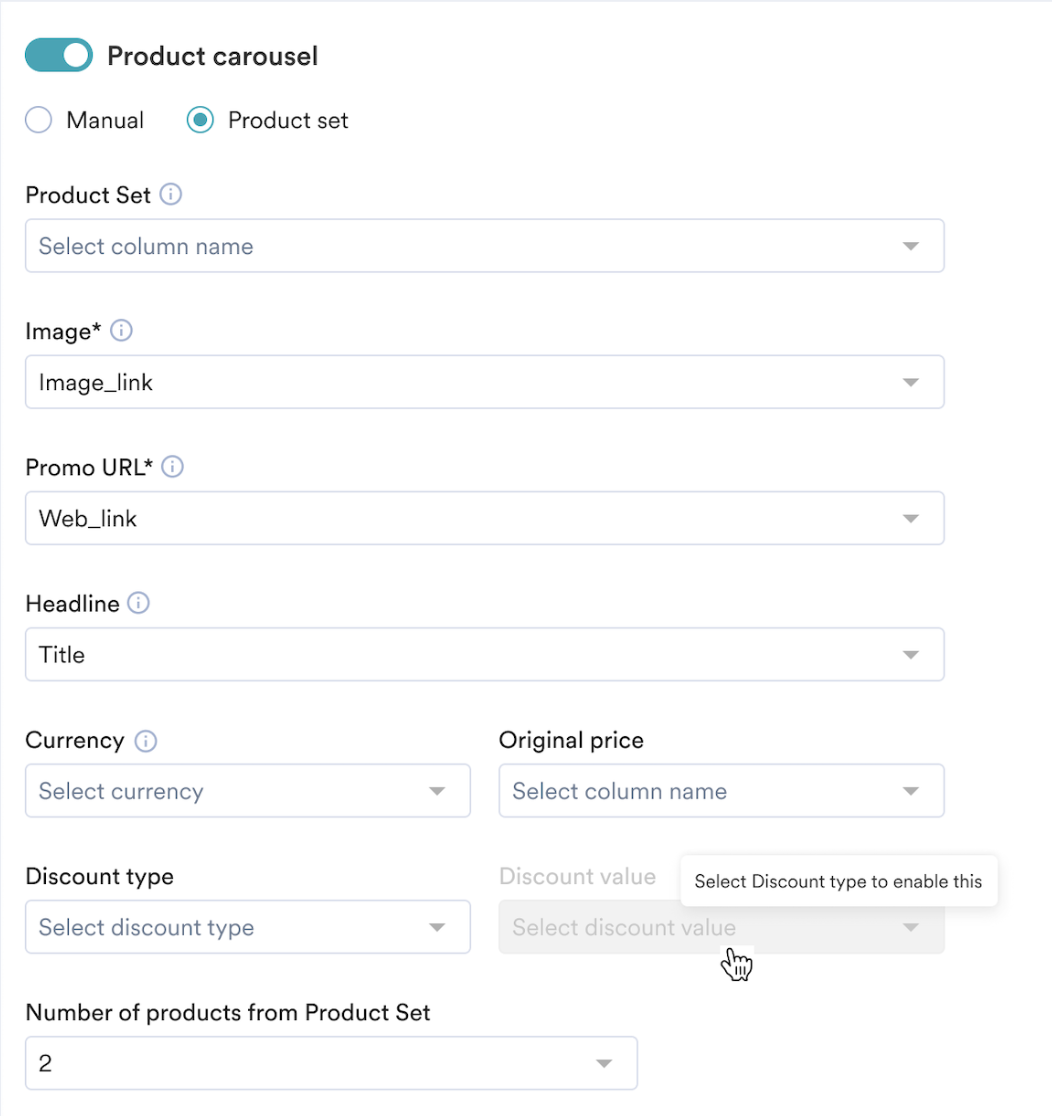Click the chevron arrow on the Currency field
Screen dimensions: 1052x1116
(436, 790)
